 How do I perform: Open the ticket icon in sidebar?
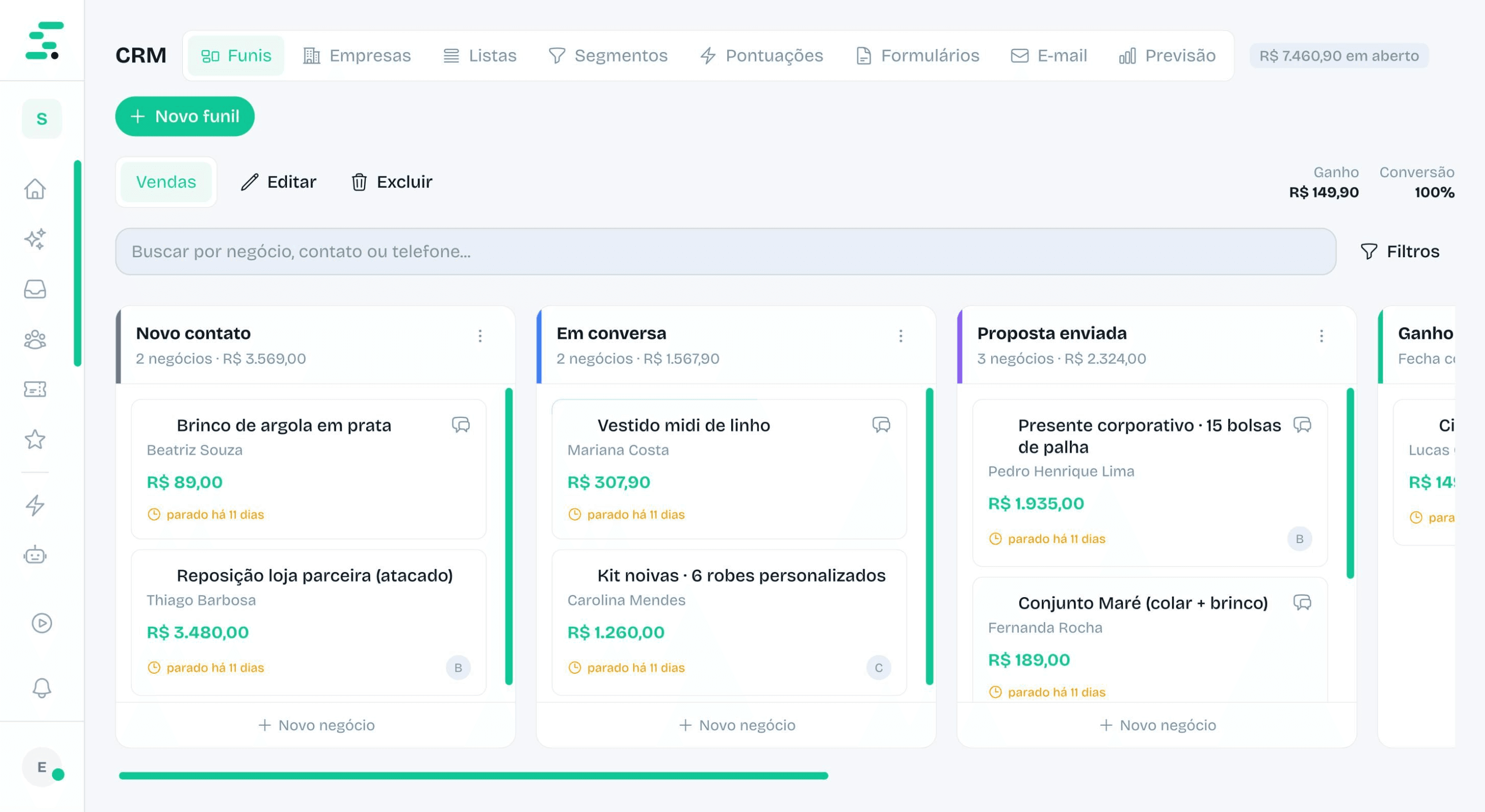35,389
